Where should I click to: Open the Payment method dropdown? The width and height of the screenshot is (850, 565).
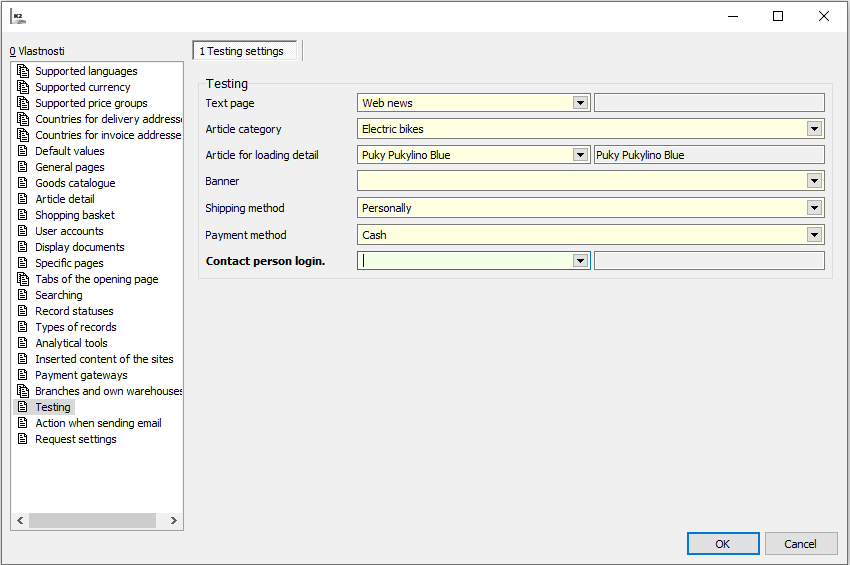[814, 235]
